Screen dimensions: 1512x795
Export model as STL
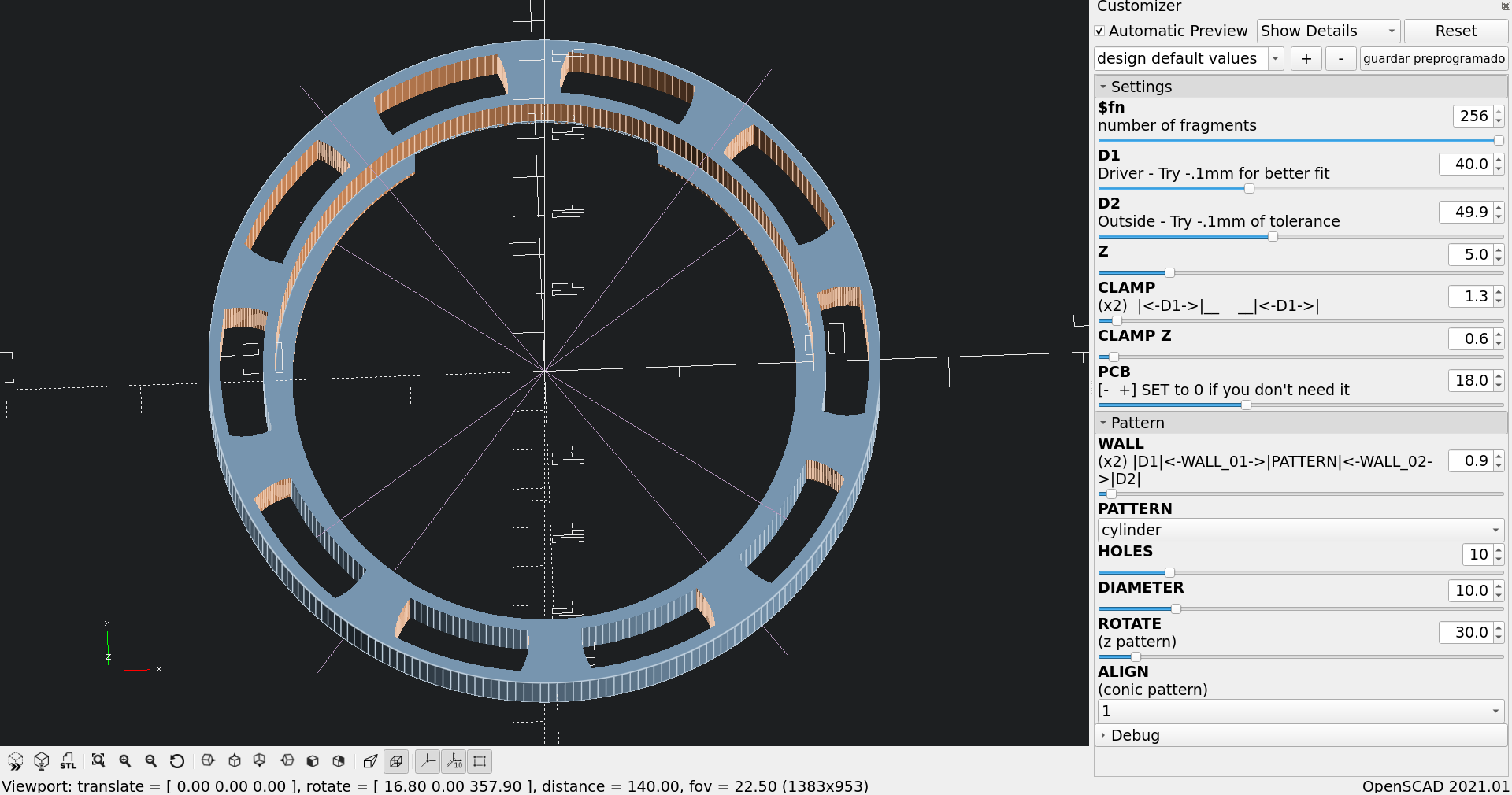pos(68,761)
